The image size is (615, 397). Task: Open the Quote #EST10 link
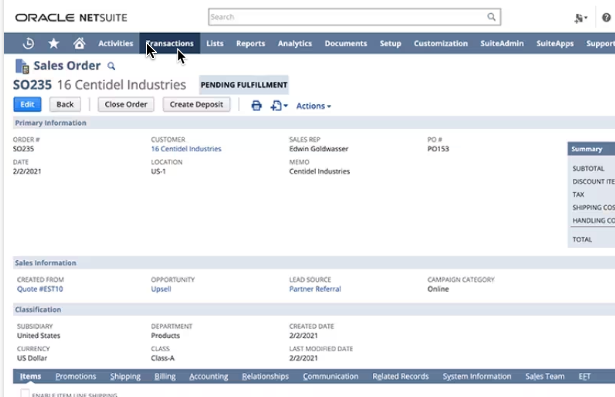click(40, 289)
